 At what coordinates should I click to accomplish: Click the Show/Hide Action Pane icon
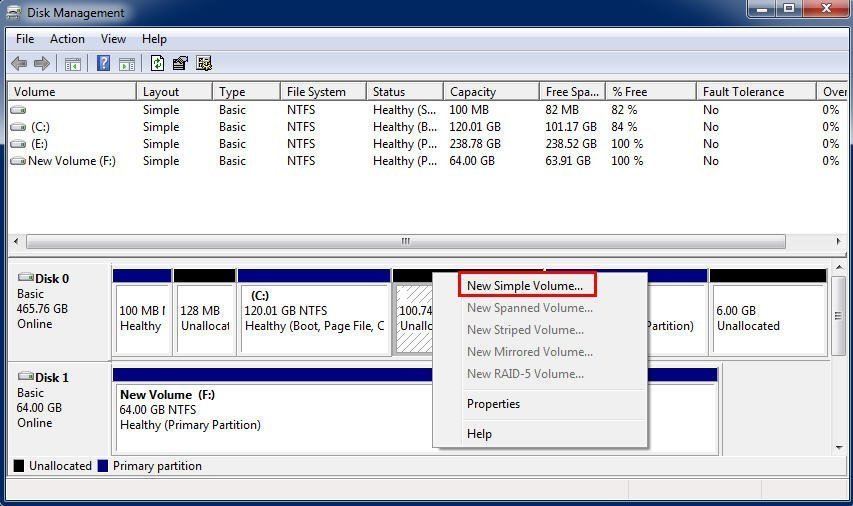(127, 64)
